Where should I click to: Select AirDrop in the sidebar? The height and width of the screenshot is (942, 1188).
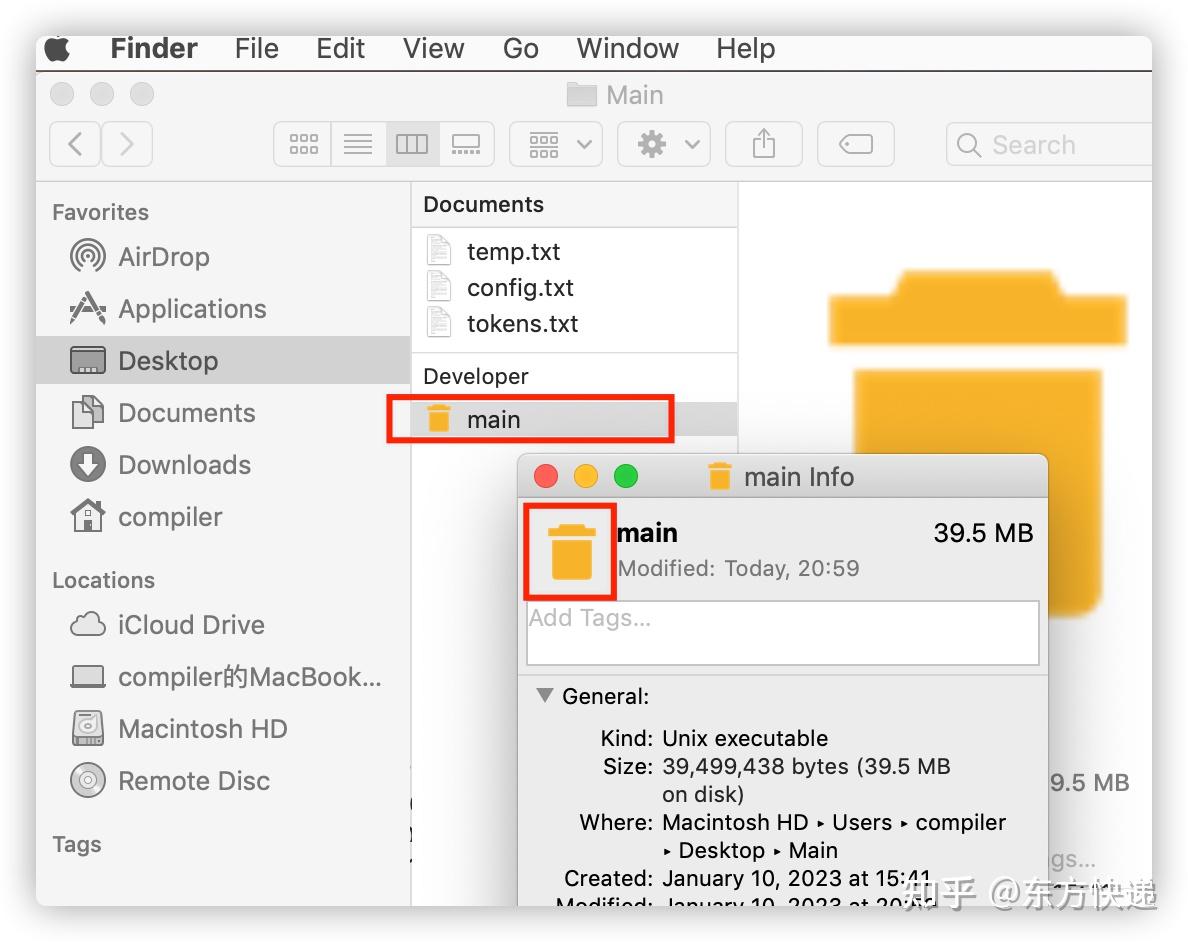[x=224, y=257]
